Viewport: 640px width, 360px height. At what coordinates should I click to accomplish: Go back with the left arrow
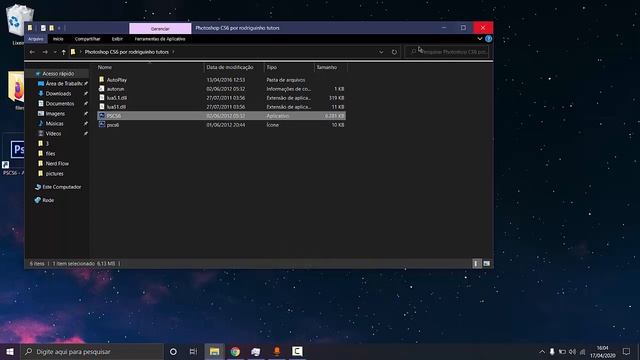(x=32, y=52)
